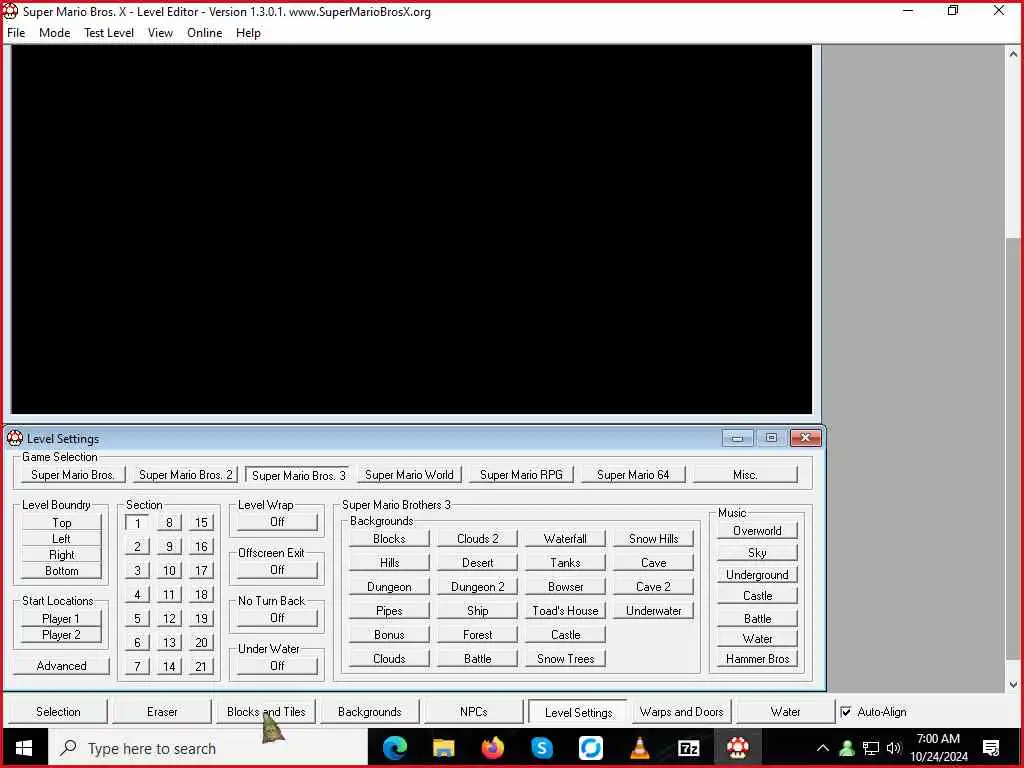This screenshot has width=1024, height=768.
Task: Select the Super Mario Bros. 2 game
Action: click(185, 475)
